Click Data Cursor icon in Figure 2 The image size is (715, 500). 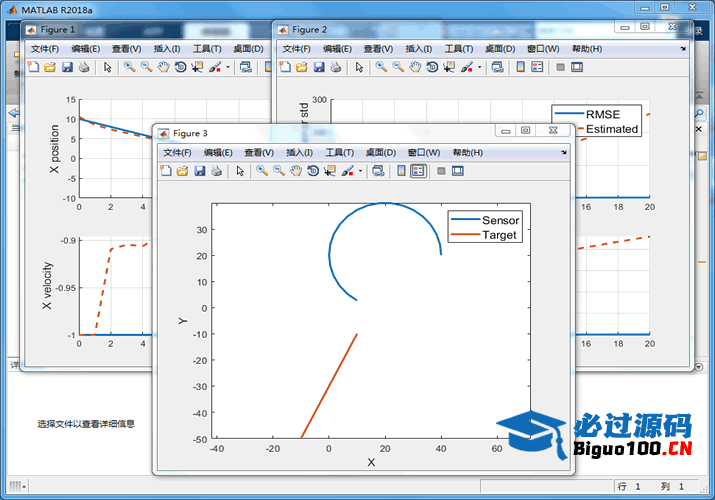(449, 67)
